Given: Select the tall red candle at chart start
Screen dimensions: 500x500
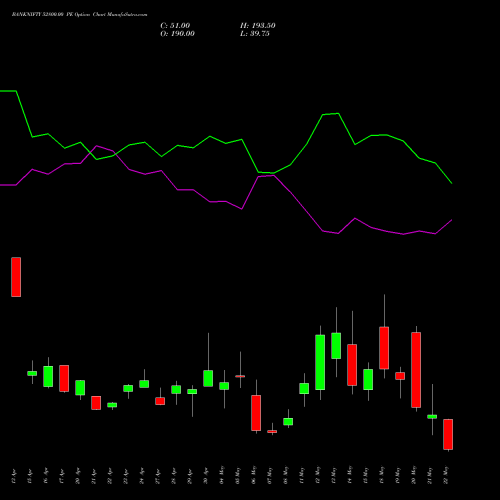Looking at the screenshot, I should click(x=16, y=277).
